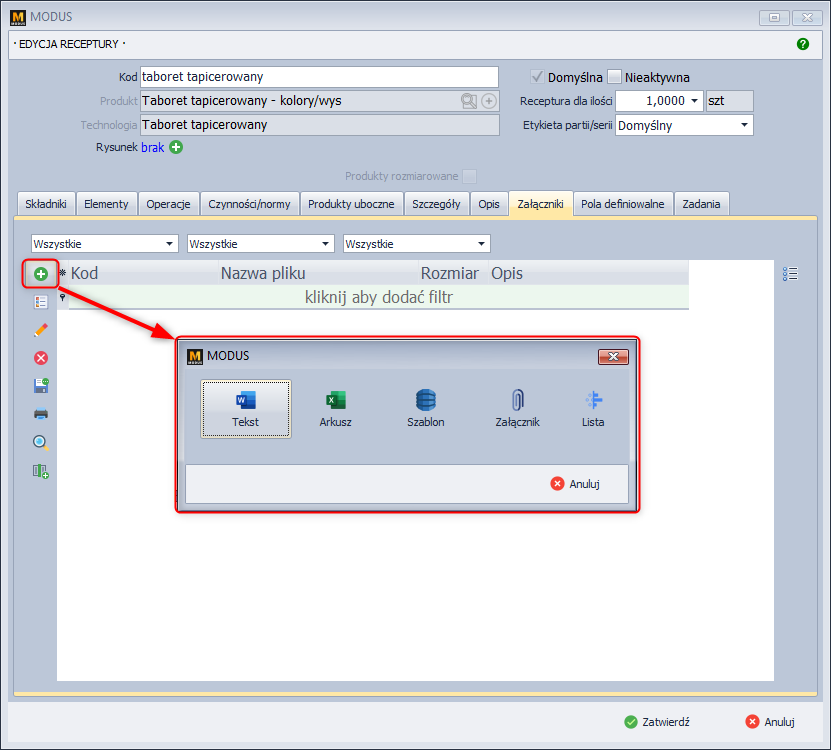The image size is (831, 750).
Task: Click the printer icon in left toolbar
Action: [41, 414]
